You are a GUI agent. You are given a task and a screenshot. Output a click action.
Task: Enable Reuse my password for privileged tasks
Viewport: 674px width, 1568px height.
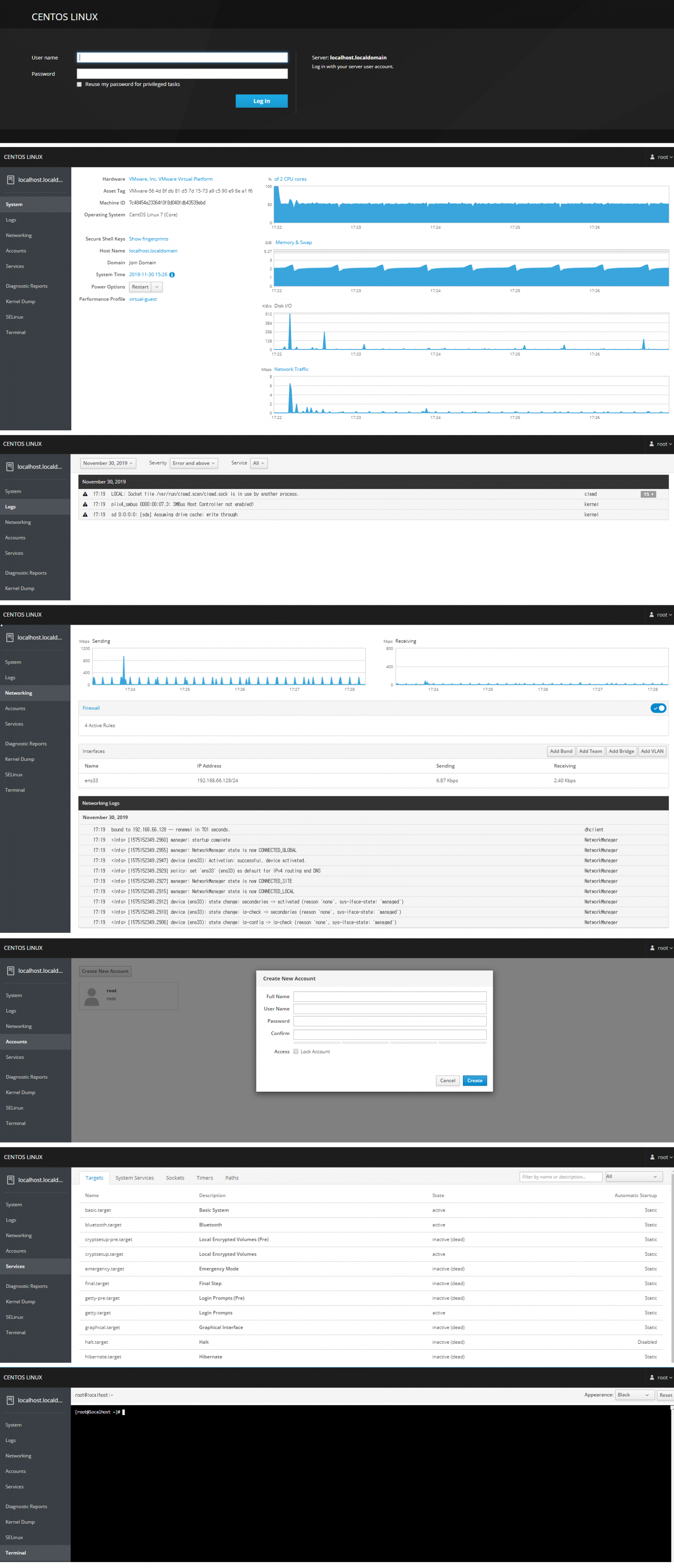click(80, 85)
